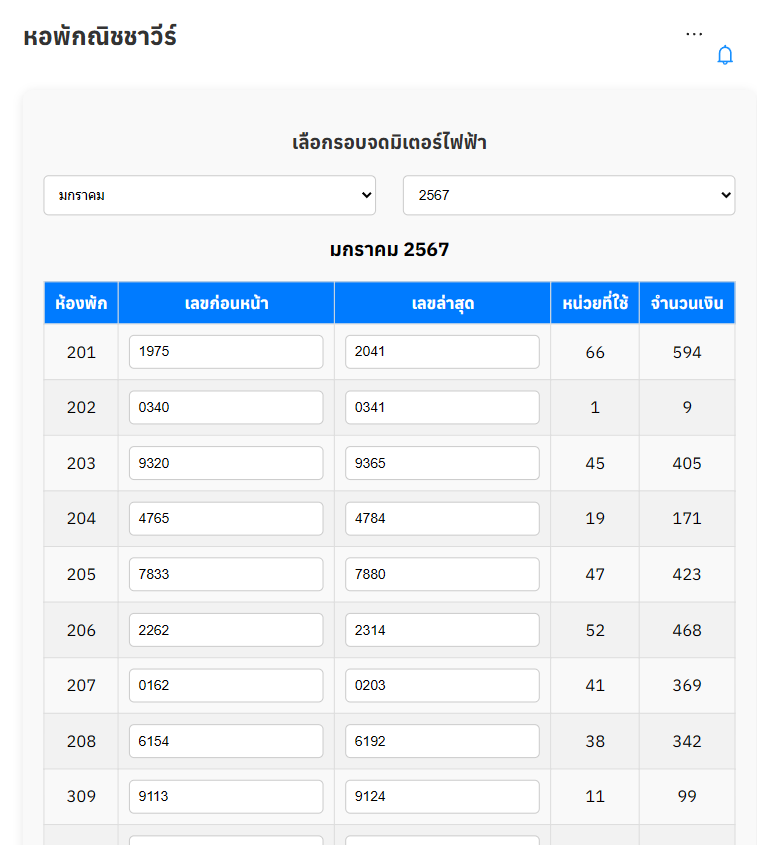The width and height of the screenshot is (757, 845).
Task: Focus the room 204 latest reading 4784
Action: 442,518
